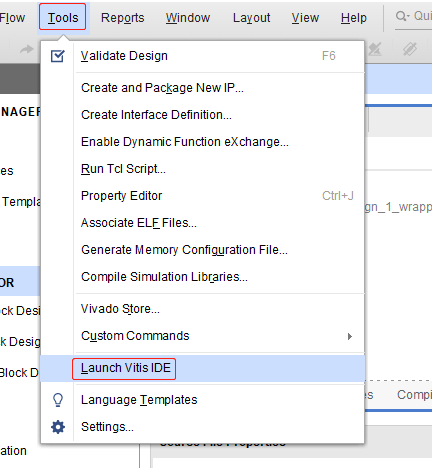Open the Flow menu
432x468 pixels.
(x=12, y=17)
